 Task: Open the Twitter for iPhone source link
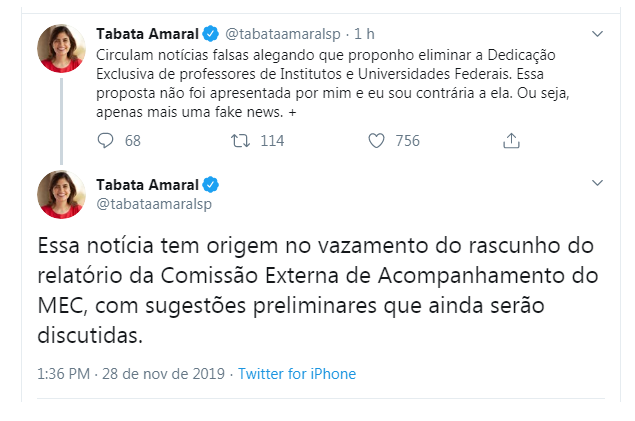[297, 374]
